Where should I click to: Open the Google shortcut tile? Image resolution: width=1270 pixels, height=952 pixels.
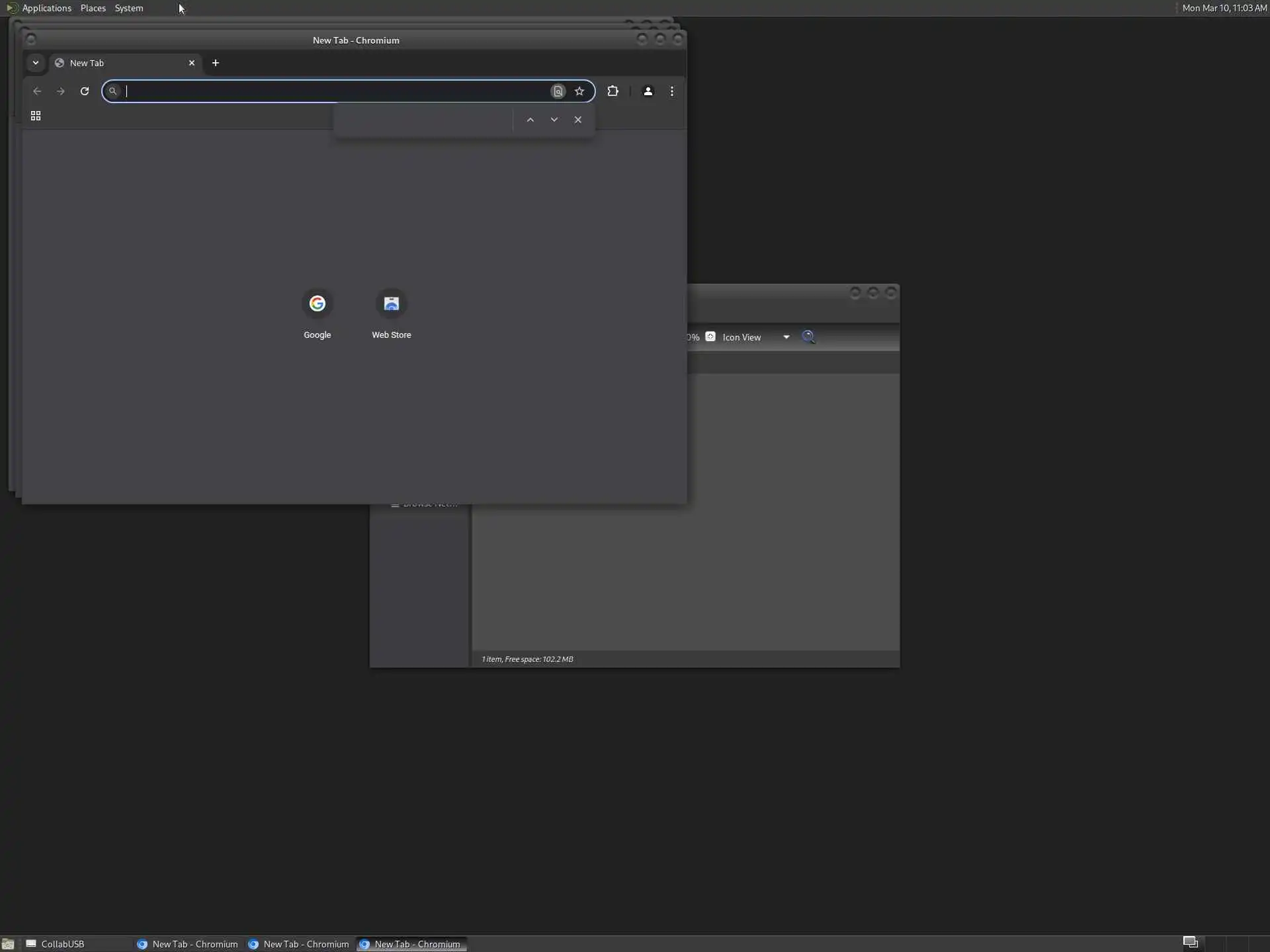(317, 303)
